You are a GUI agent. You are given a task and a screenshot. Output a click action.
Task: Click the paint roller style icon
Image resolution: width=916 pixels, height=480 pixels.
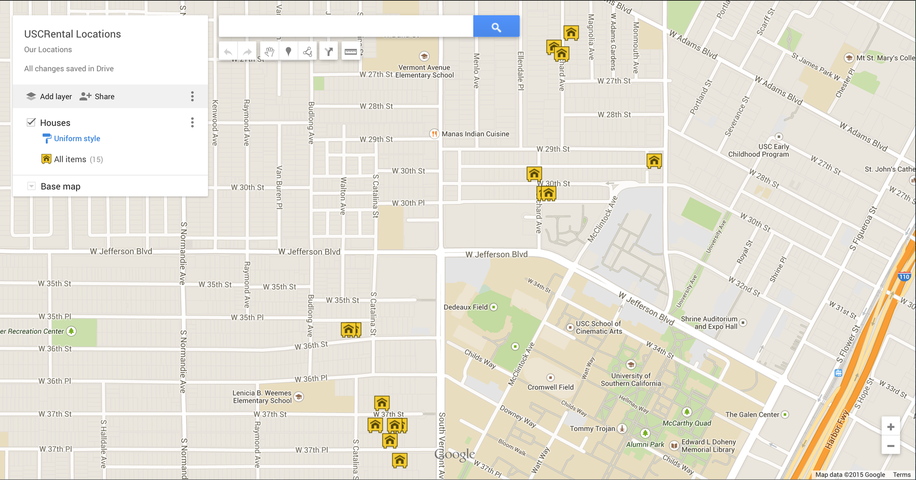coord(47,138)
